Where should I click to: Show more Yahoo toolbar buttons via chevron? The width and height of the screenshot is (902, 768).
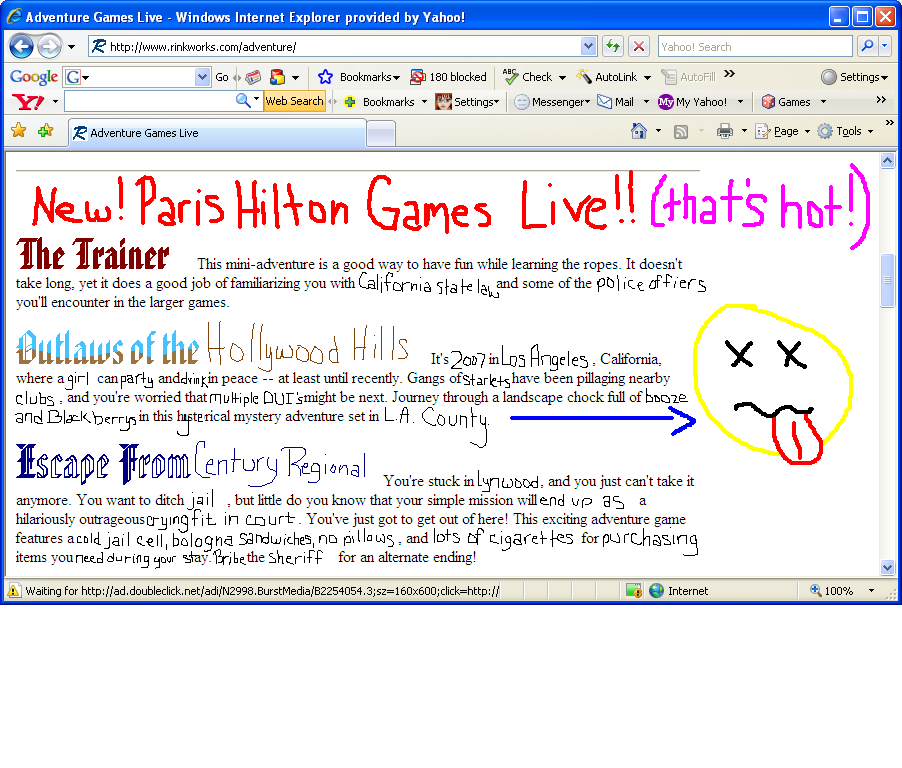click(x=881, y=100)
